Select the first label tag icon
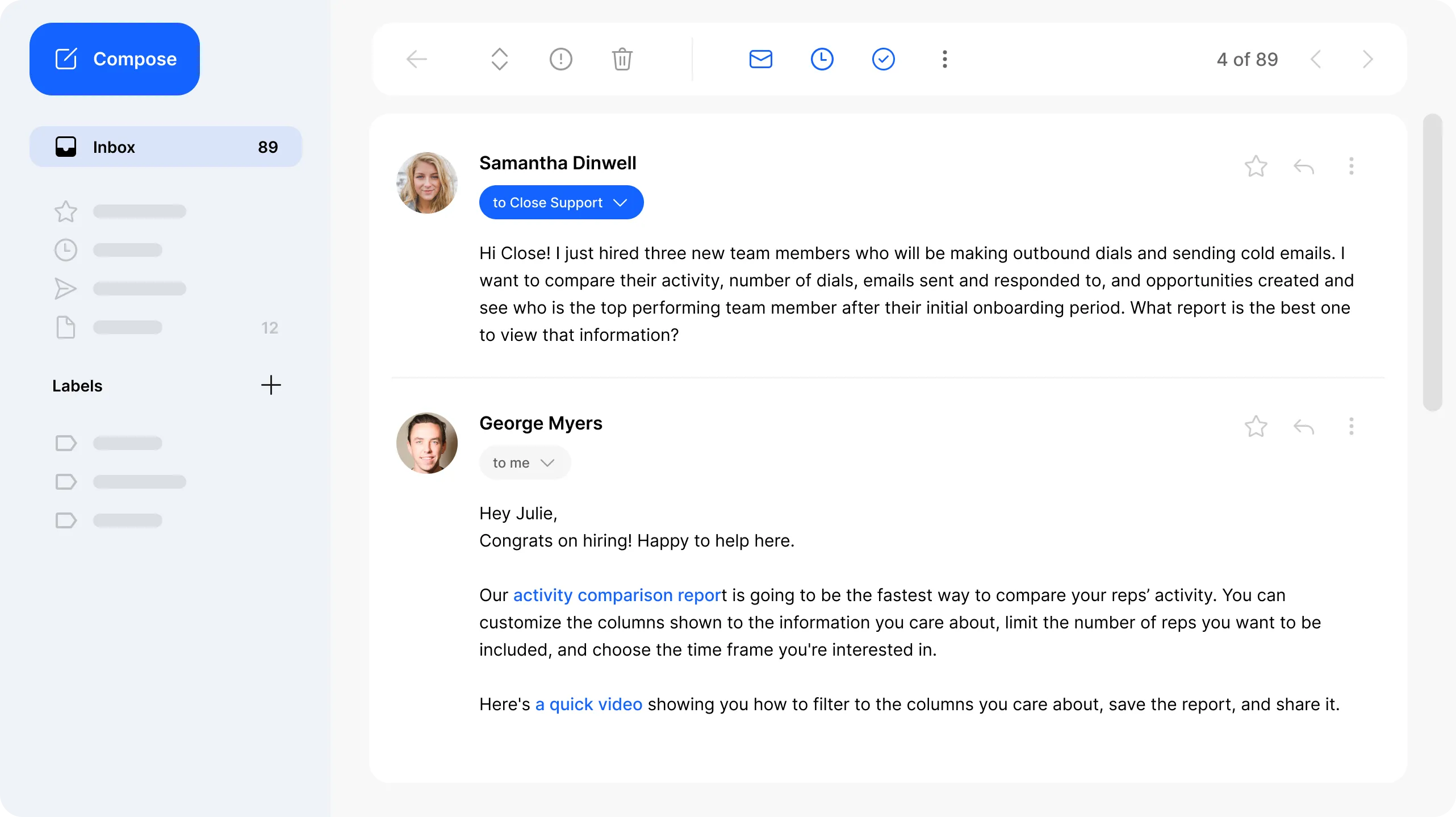Image resolution: width=1456 pixels, height=817 pixels. tap(66, 443)
